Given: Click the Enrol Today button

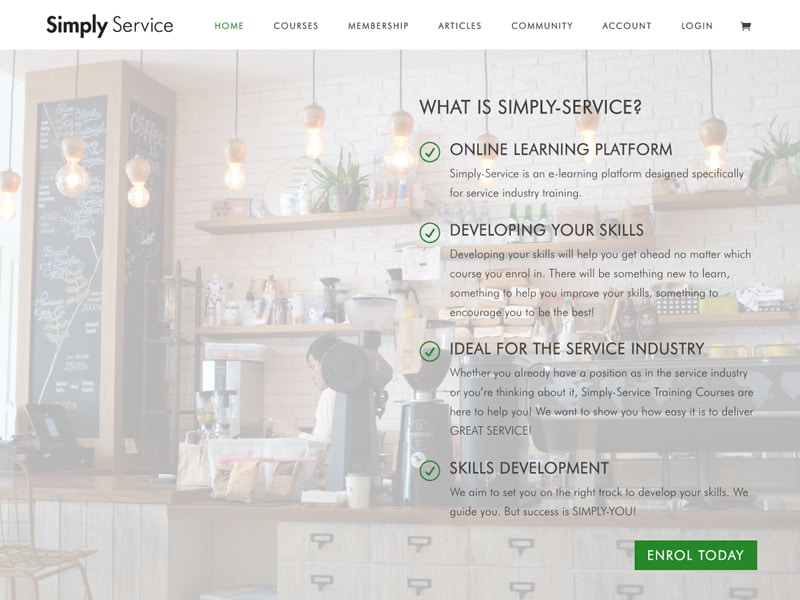Looking at the screenshot, I should pyautogui.click(x=696, y=555).
